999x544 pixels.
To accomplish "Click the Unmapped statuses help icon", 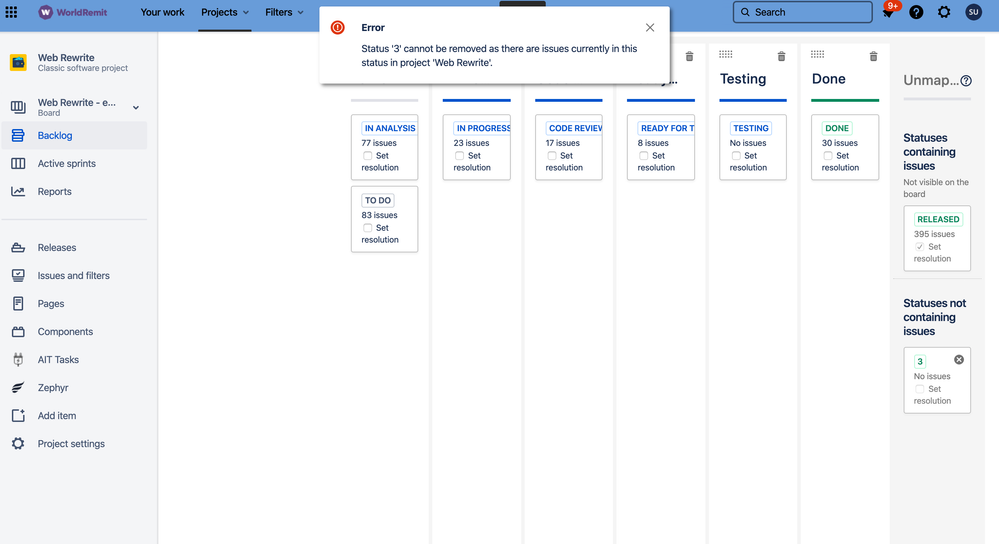I will (966, 80).
